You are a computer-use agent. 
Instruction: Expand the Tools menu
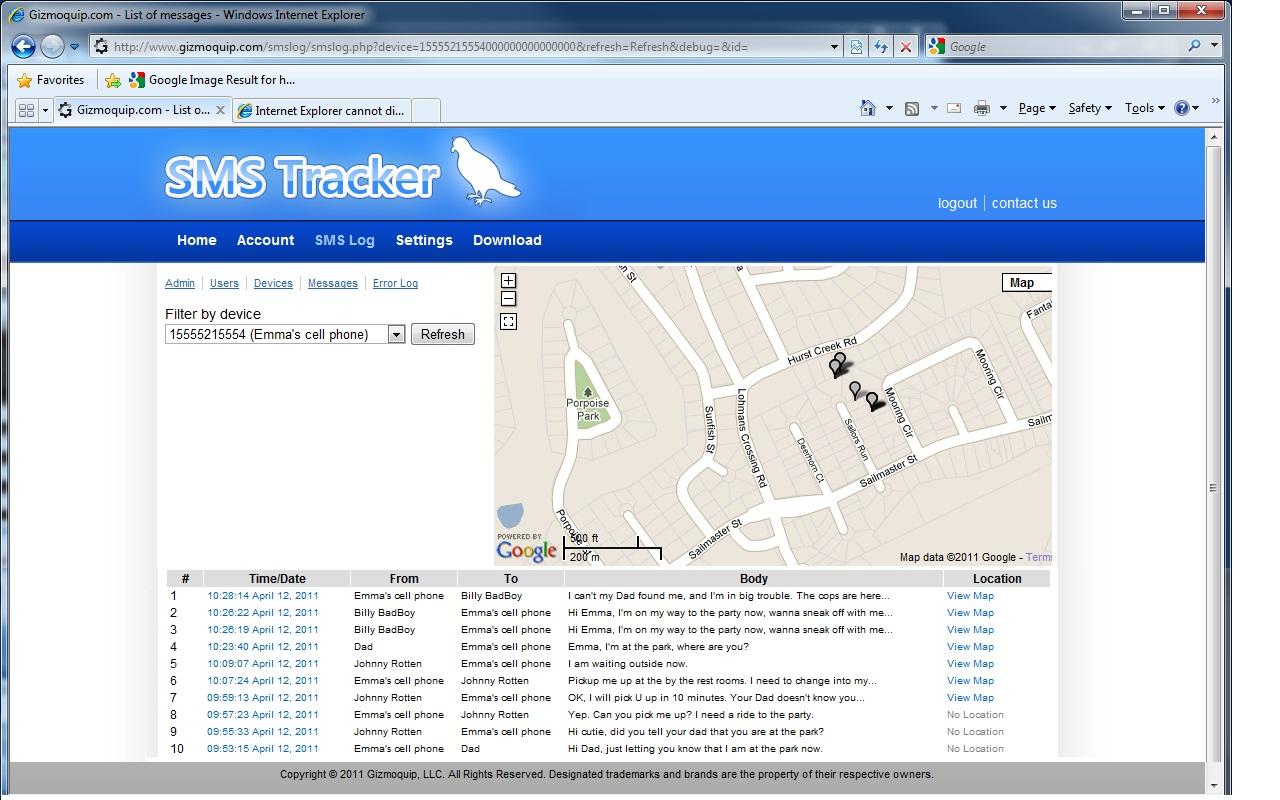pyautogui.click(x=1145, y=108)
